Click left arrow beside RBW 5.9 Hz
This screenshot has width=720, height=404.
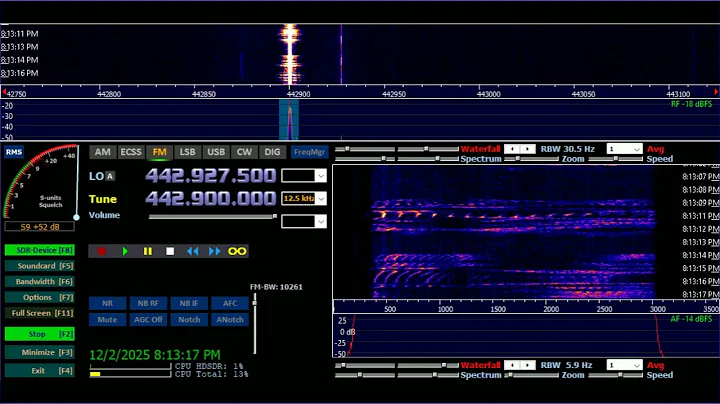click(512, 365)
